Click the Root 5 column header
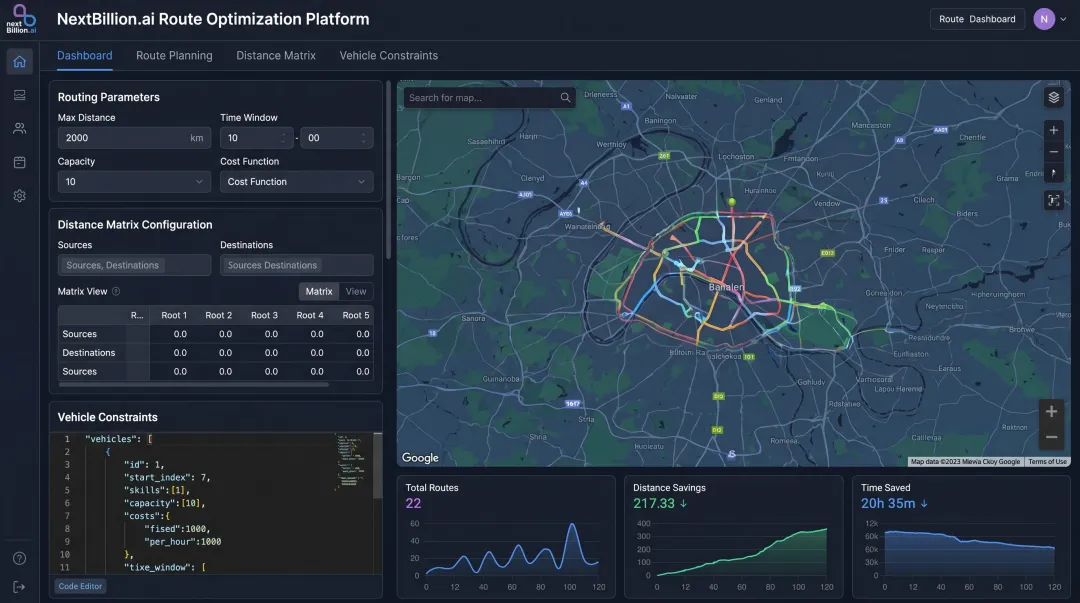1080x603 pixels. [x=355, y=315]
